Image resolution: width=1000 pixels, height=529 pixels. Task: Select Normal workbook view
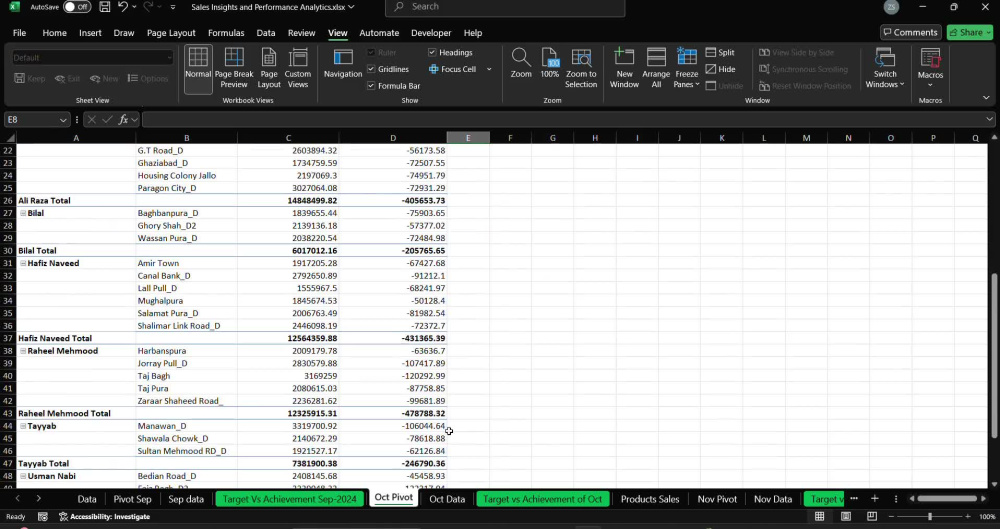pos(198,70)
